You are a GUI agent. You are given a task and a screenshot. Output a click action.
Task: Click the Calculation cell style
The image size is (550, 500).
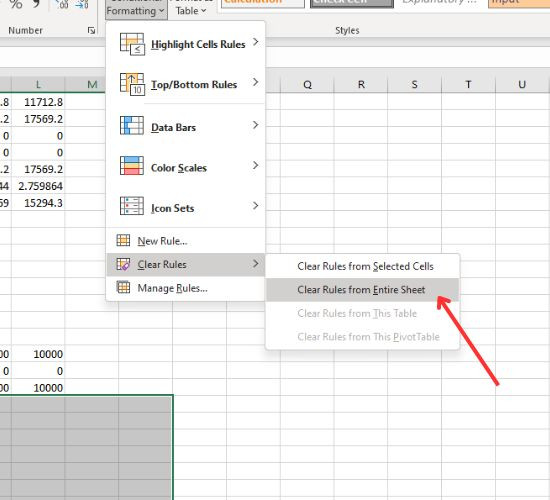click(263, 4)
